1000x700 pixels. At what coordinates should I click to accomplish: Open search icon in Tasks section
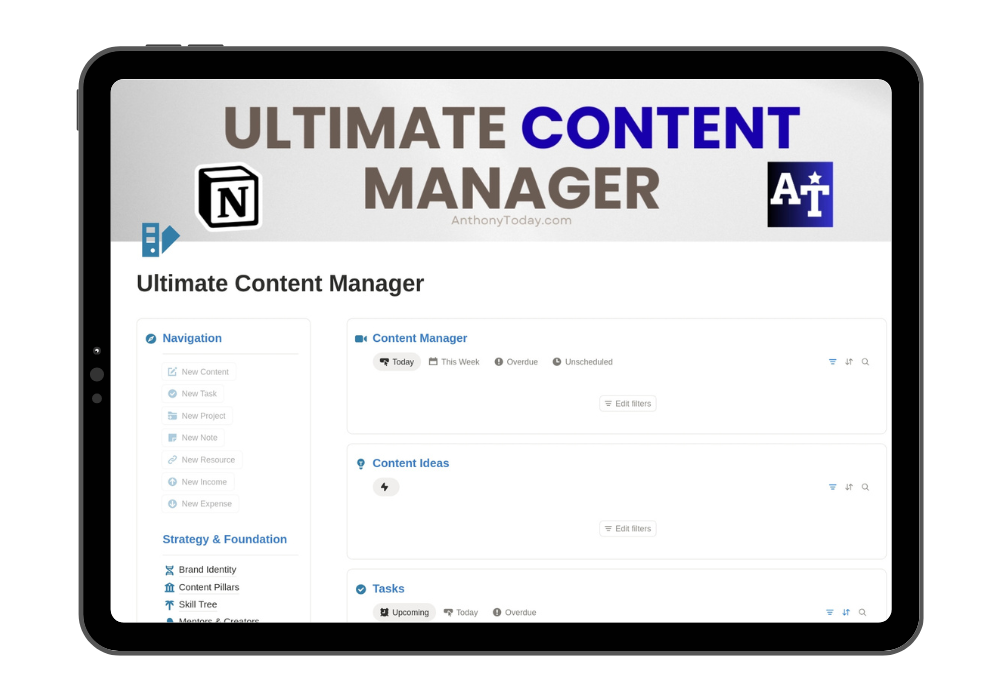[862, 612]
